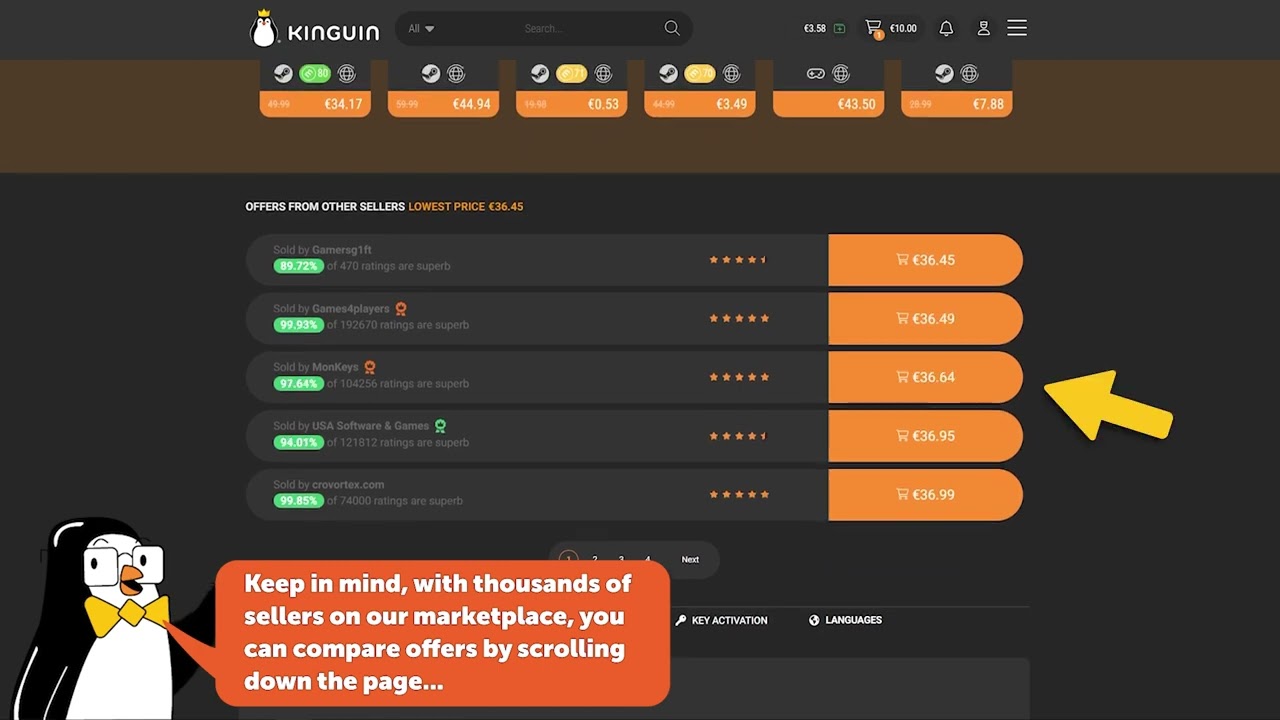The height and width of the screenshot is (720, 1280).
Task: Open seller USA Software & Games profile
Action: coord(370,426)
